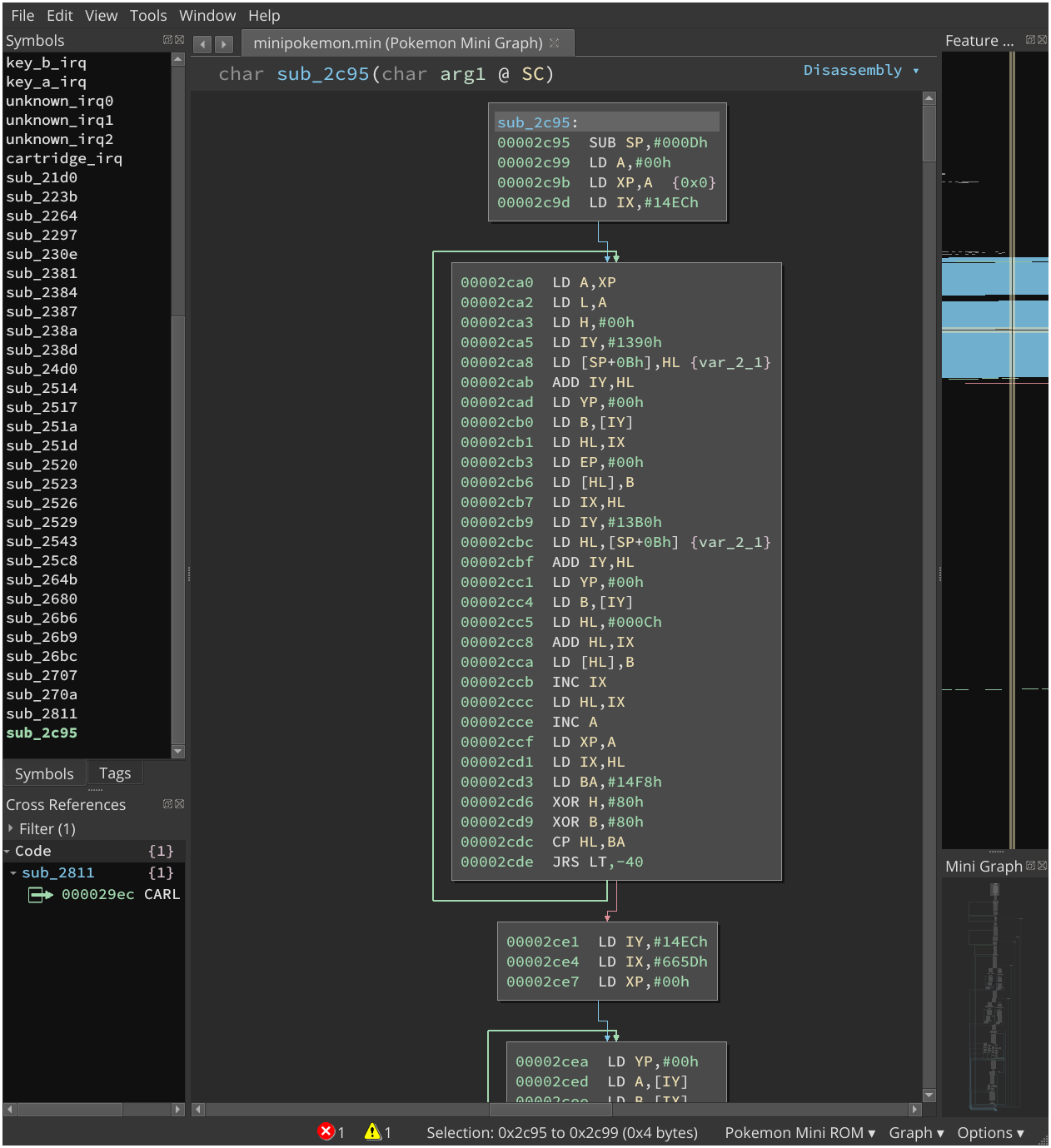Click the graph view scroll-up arrow
Image resolution: width=1051 pixels, height=1148 pixels.
(929, 98)
